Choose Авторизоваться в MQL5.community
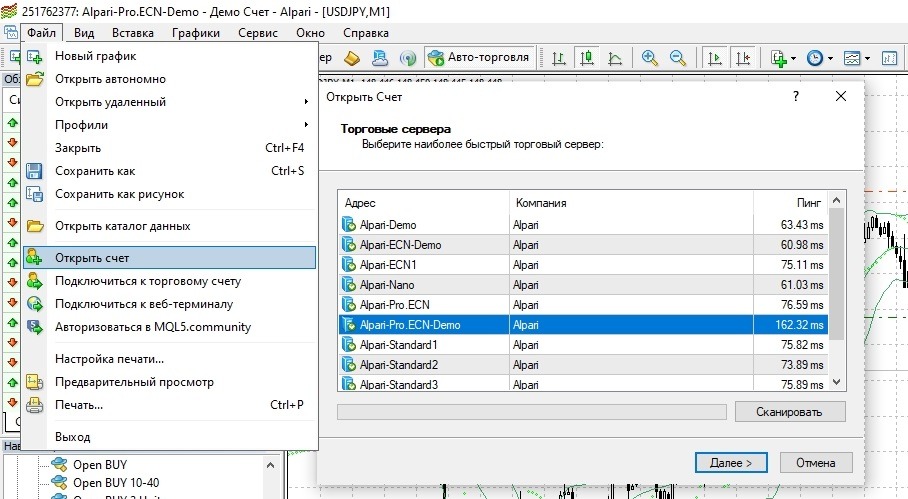908x499 pixels. [170, 327]
